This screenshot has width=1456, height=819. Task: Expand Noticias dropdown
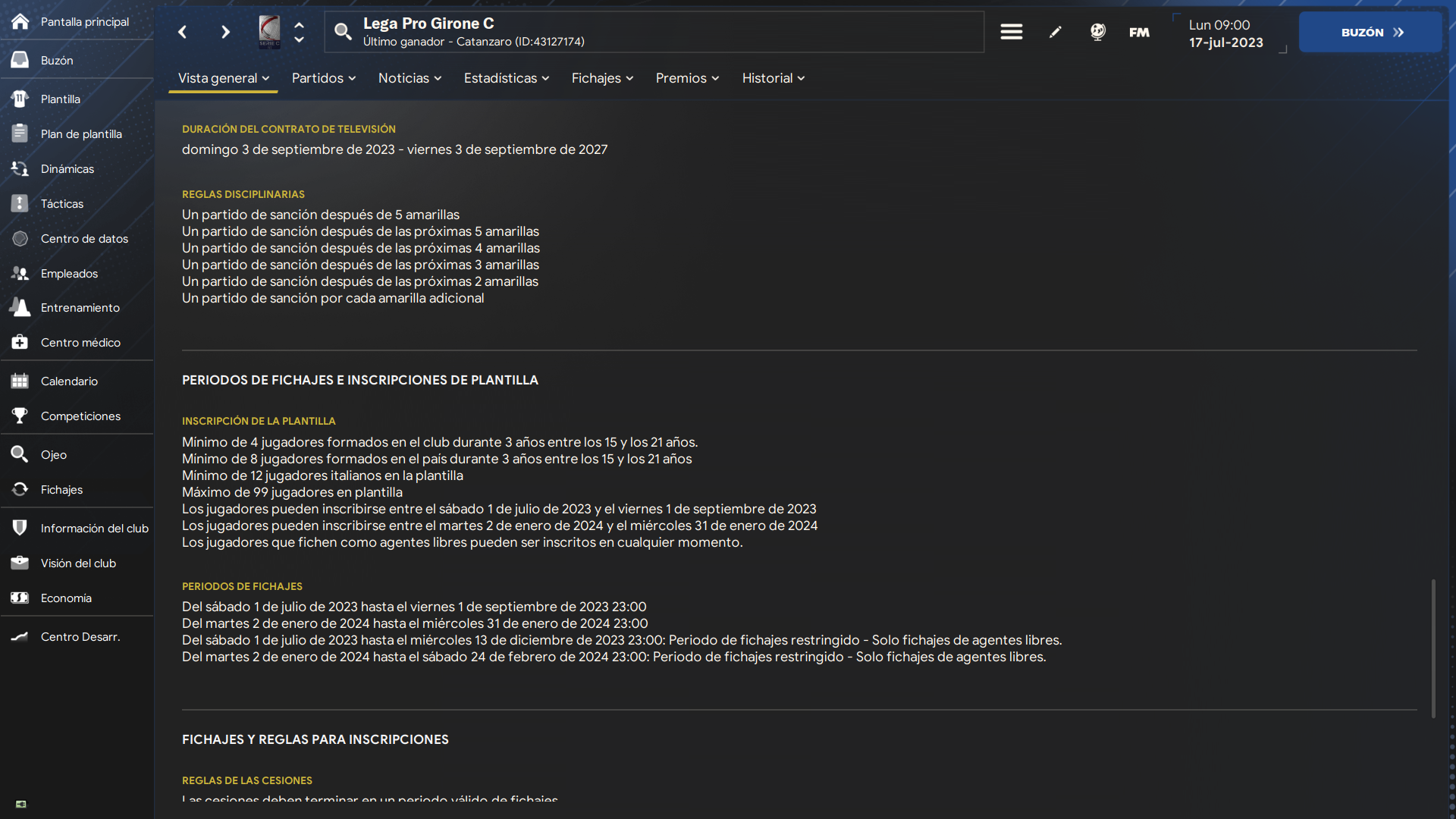click(x=410, y=78)
